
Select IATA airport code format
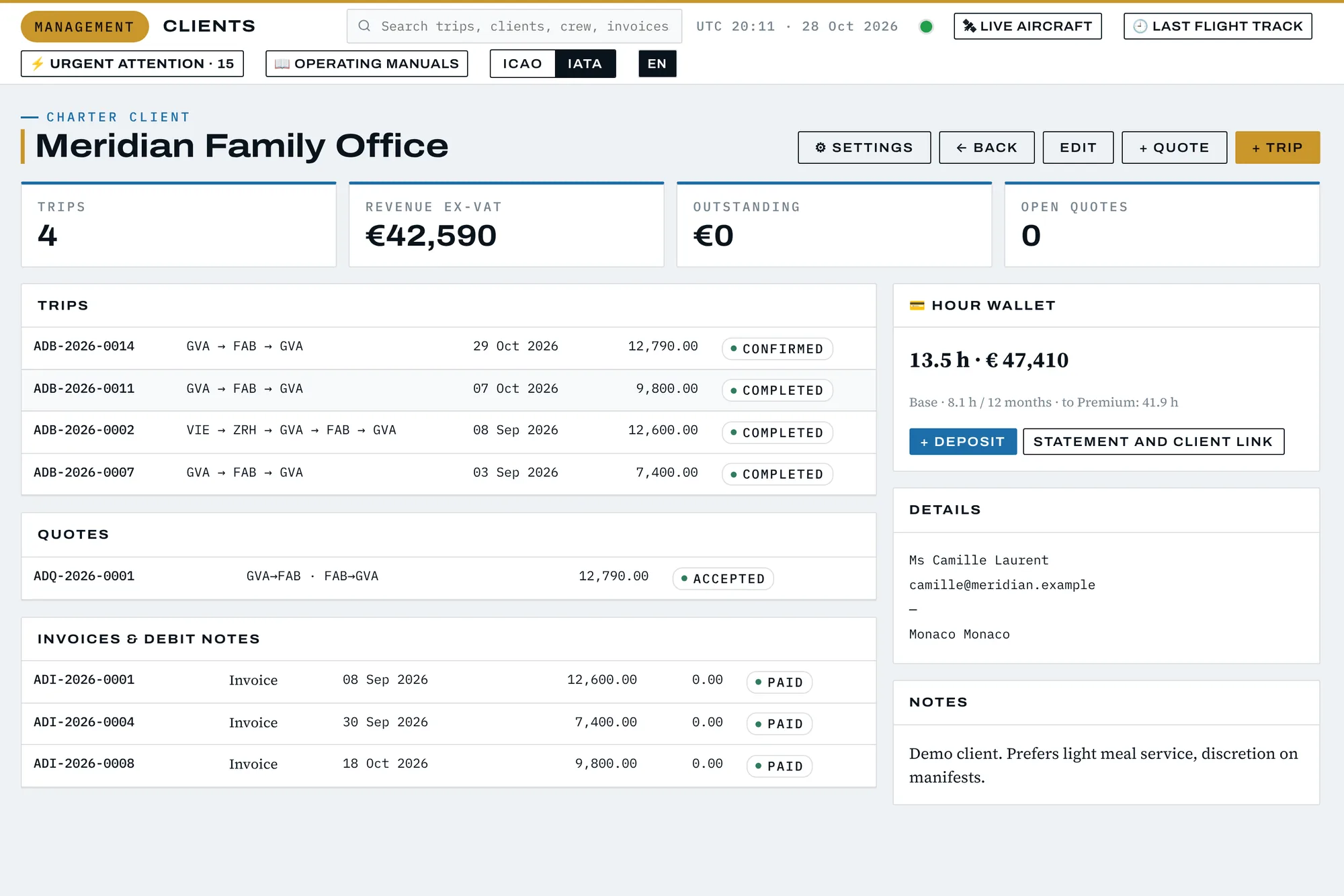[x=585, y=64]
